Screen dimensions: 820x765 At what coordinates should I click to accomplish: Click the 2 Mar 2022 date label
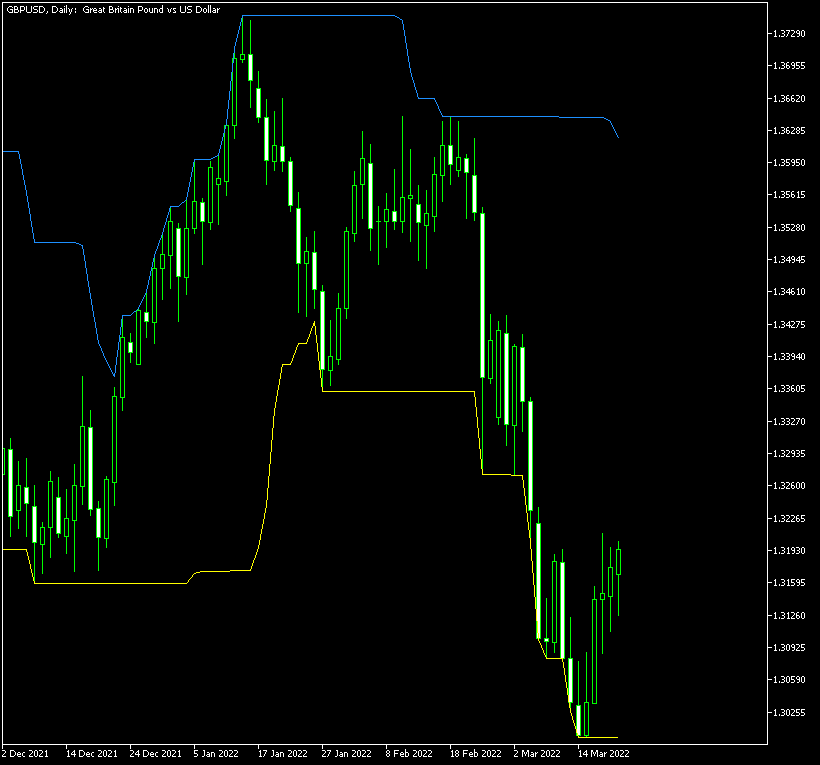pos(537,753)
